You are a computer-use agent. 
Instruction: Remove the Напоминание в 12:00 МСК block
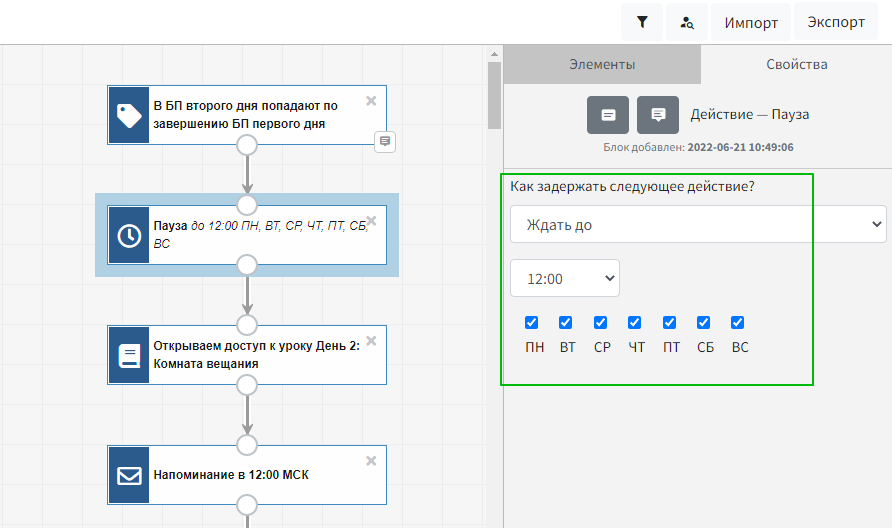(x=371, y=460)
